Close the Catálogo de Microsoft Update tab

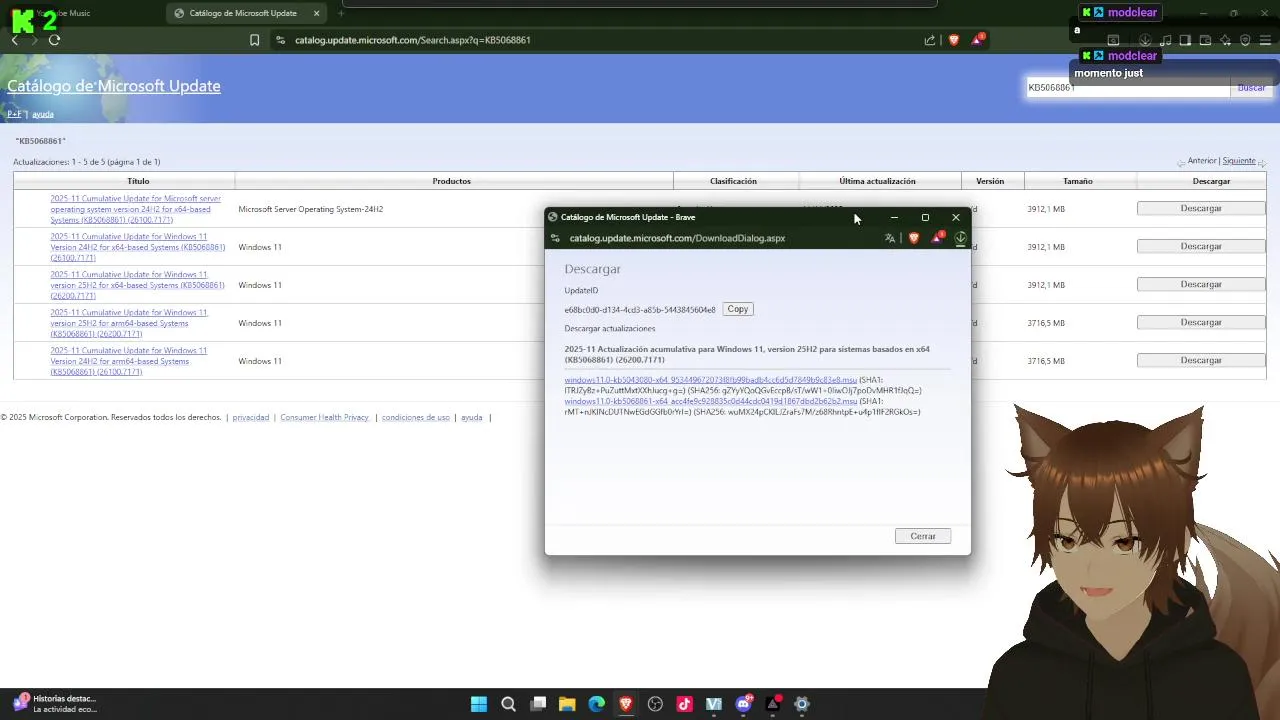(x=317, y=13)
